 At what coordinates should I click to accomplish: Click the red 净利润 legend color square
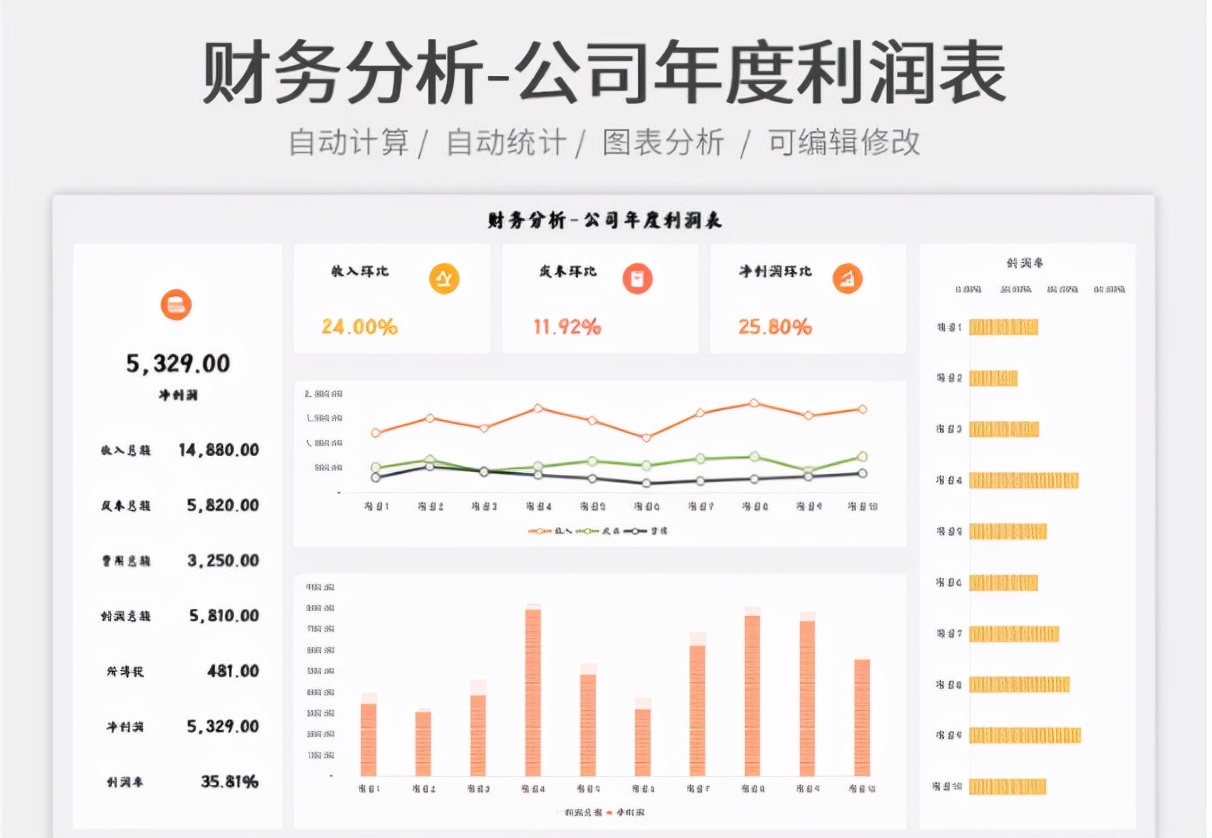[608, 812]
